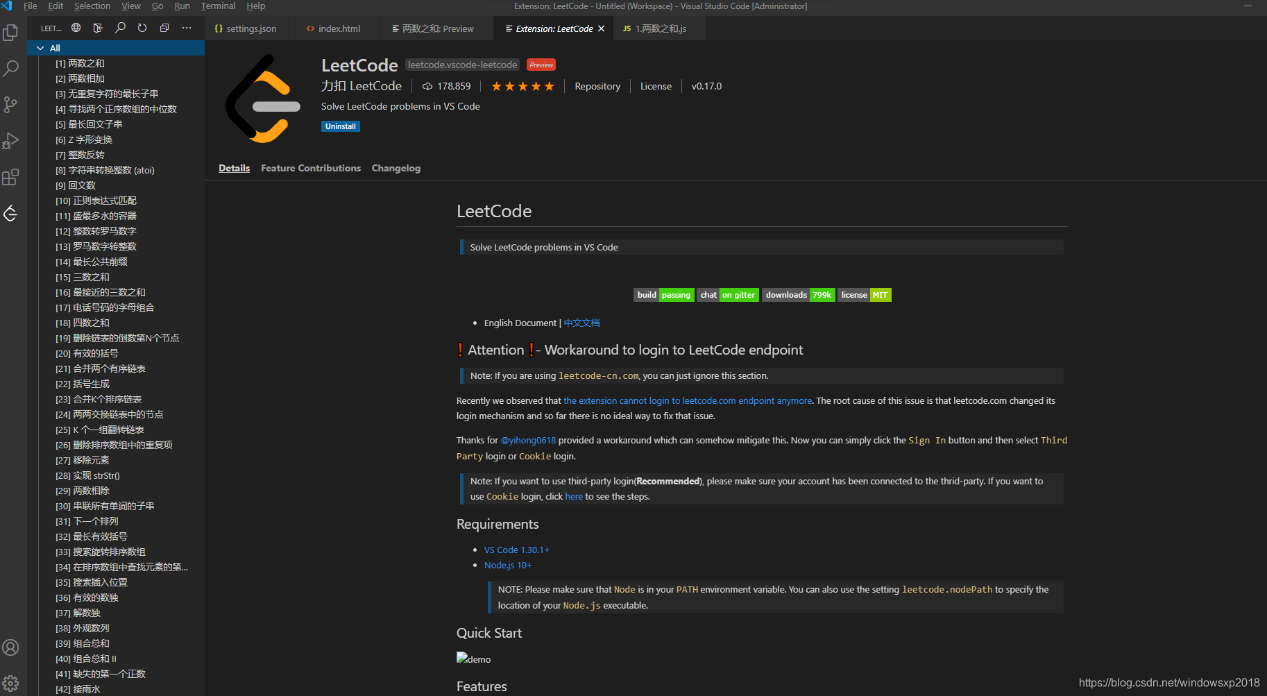Click the 'here' link for Cookie login steps
Viewport: 1267px width, 696px height.
[x=573, y=497]
